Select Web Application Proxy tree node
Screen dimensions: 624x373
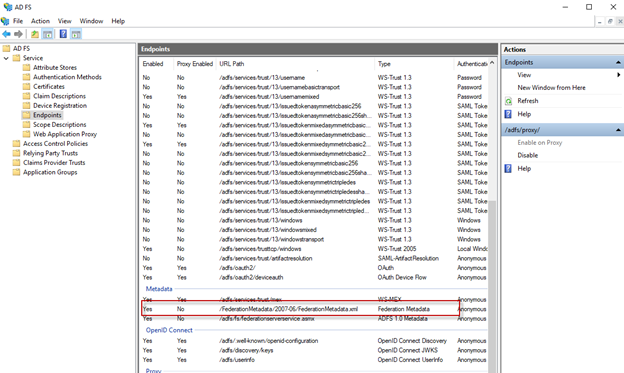pos(65,134)
